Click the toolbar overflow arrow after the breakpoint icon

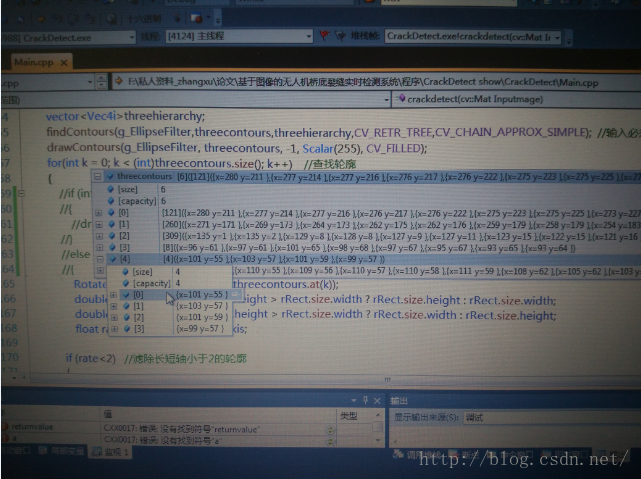click(218, 19)
